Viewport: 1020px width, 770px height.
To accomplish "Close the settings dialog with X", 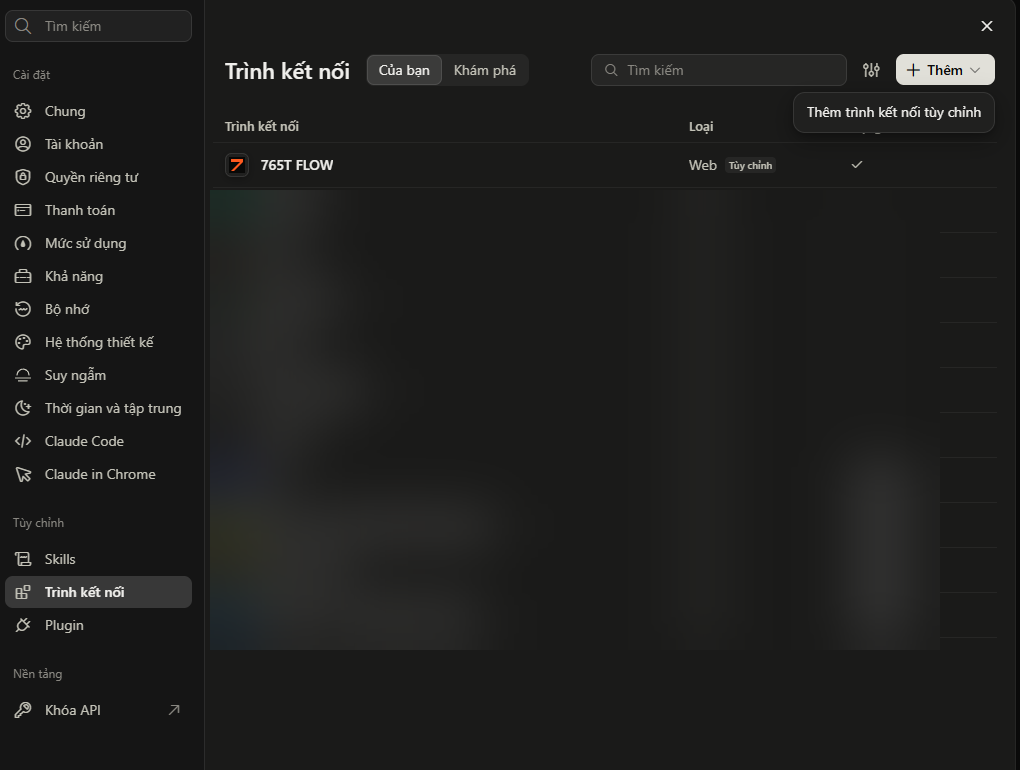I will pyautogui.click(x=987, y=26).
